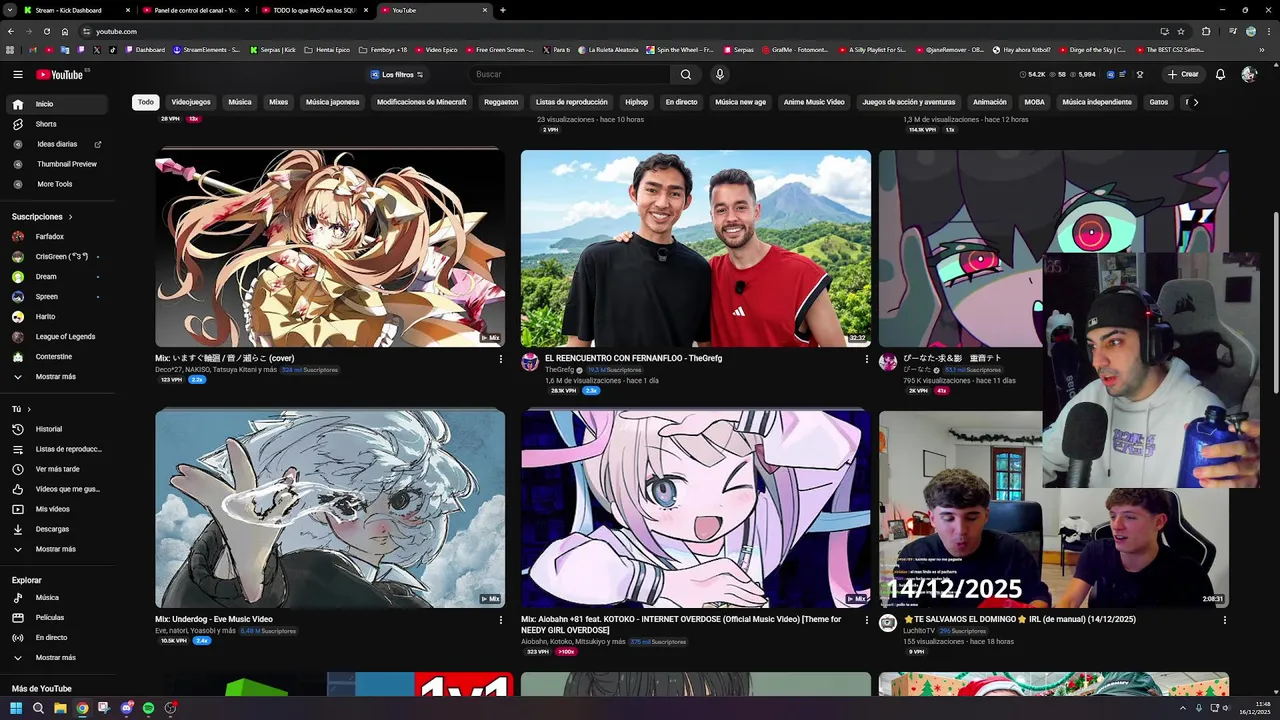Open the YouTube hamburger guide menu

click(x=17, y=74)
